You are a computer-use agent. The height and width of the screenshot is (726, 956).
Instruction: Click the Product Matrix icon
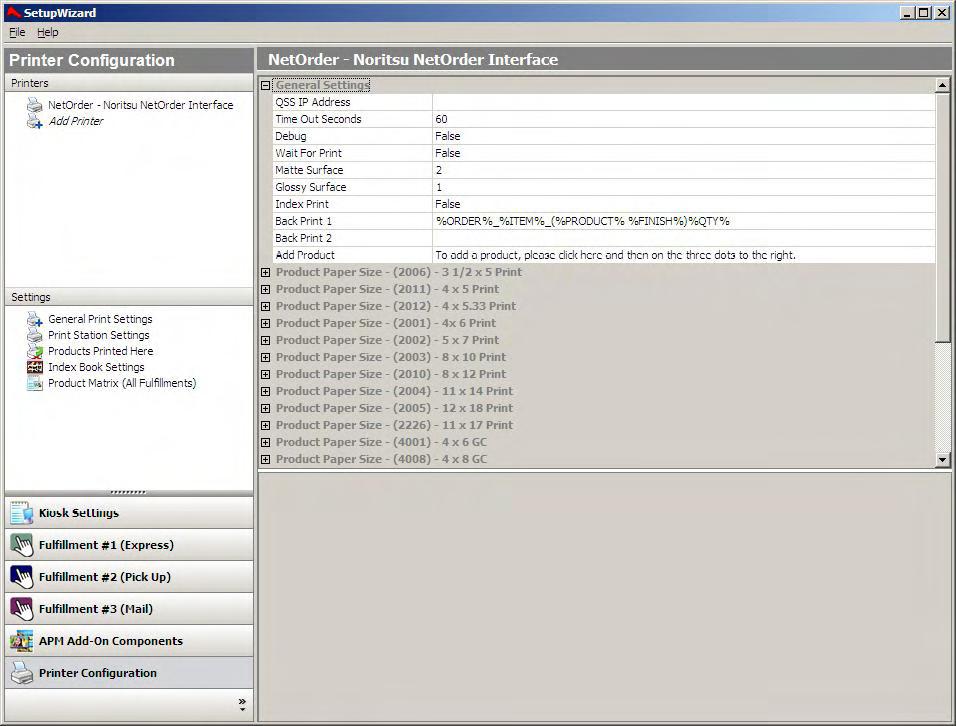click(35, 383)
